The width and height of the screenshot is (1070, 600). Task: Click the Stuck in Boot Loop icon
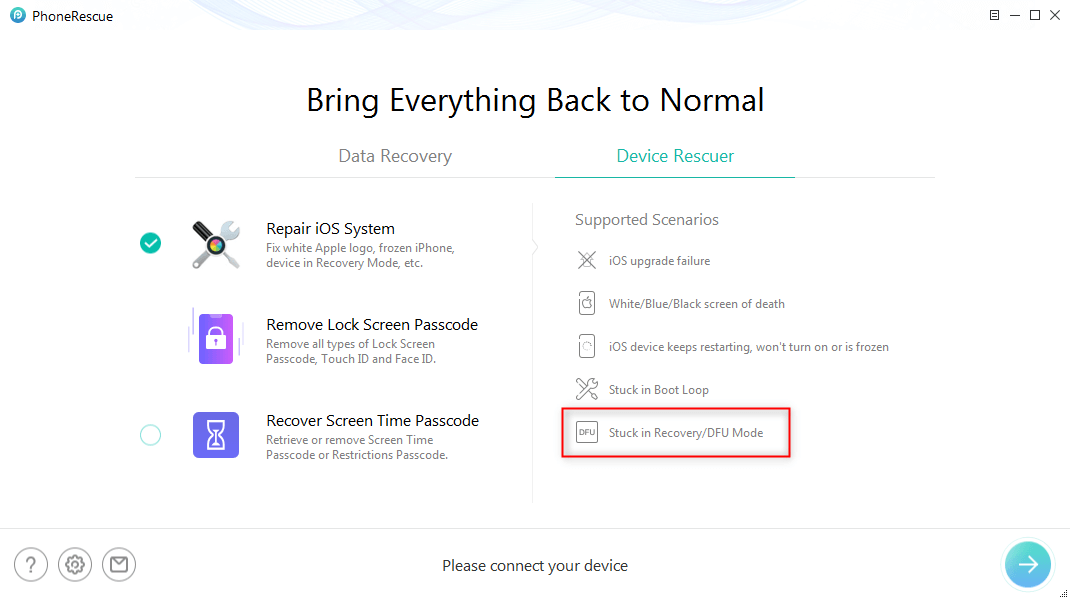click(587, 389)
